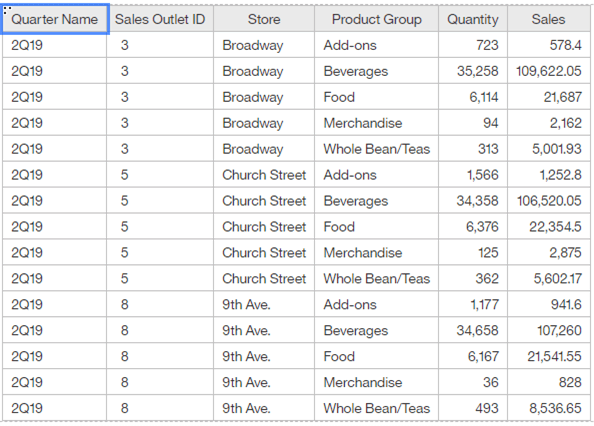This screenshot has width=594, height=426.
Task: Select Broadway store cell in Add-ons row
Action: (264, 45)
